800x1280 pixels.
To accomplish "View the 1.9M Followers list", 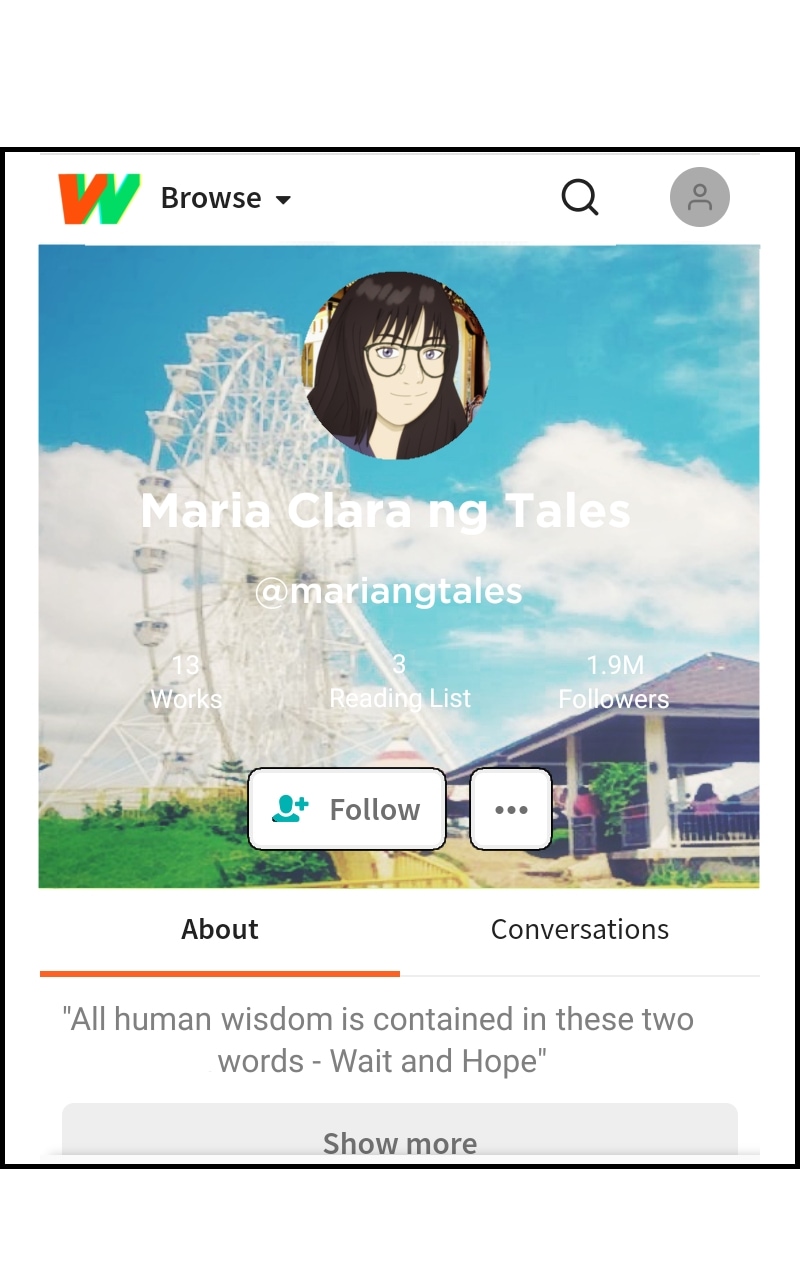I will click(x=614, y=682).
